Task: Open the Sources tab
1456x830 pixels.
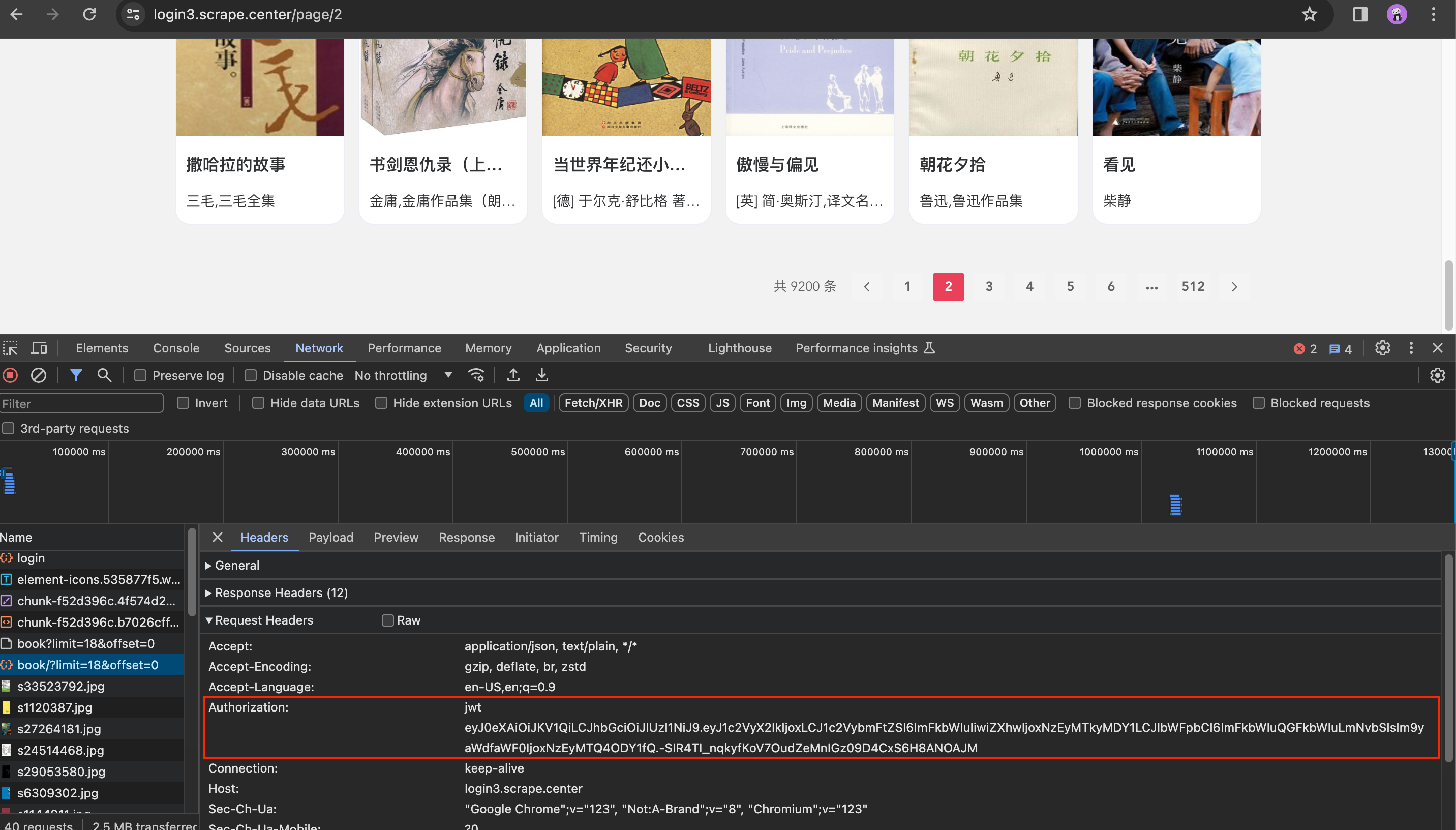Action: 247,348
